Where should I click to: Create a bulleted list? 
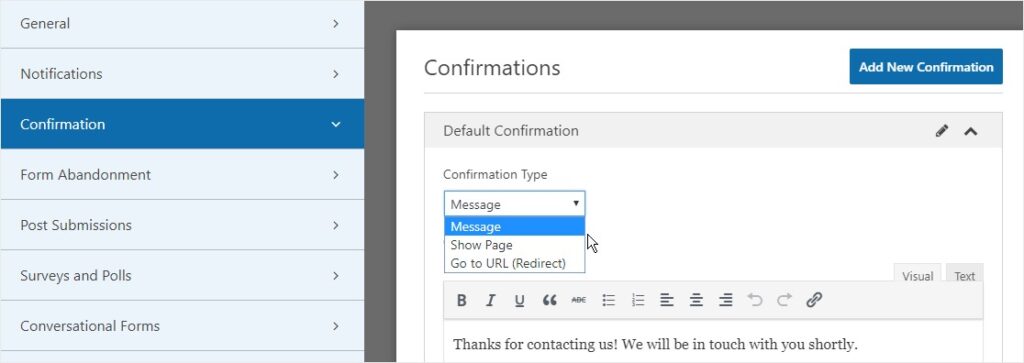pyautogui.click(x=609, y=300)
